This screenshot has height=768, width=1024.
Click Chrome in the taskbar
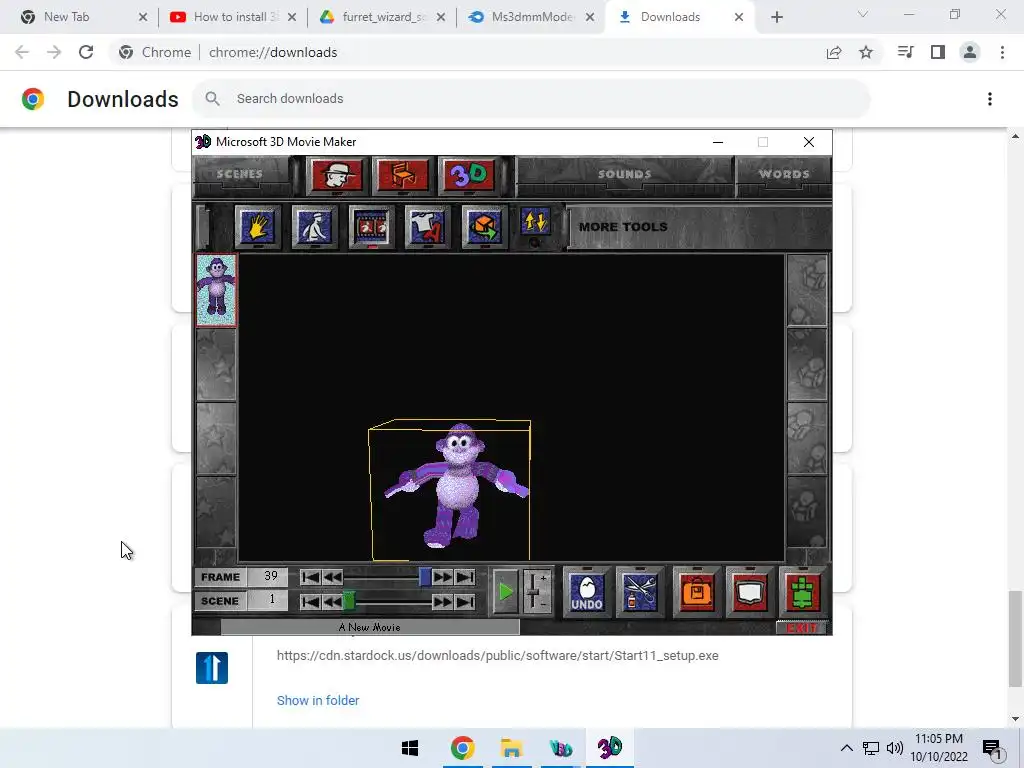pyautogui.click(x=462, y=748)
